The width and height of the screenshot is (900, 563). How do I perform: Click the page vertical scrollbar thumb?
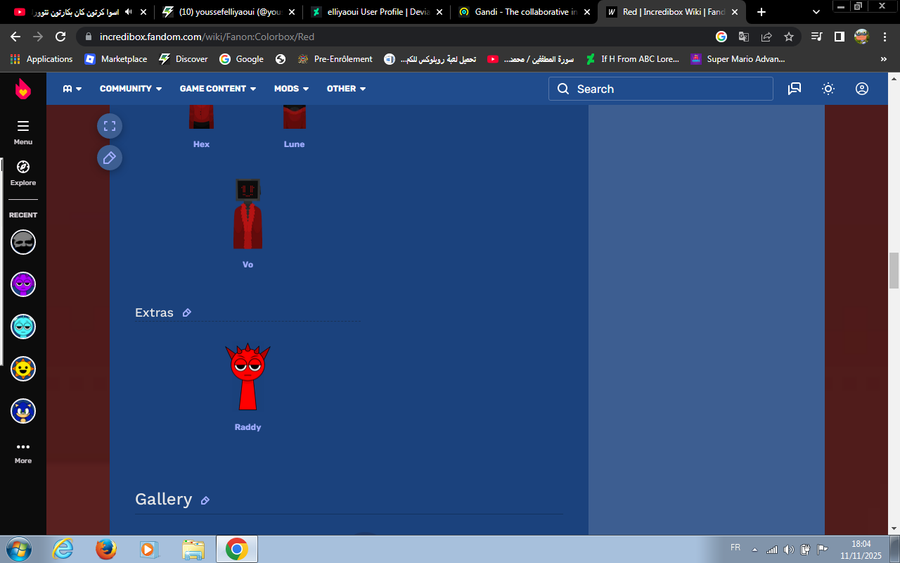[x=894, y=270]
